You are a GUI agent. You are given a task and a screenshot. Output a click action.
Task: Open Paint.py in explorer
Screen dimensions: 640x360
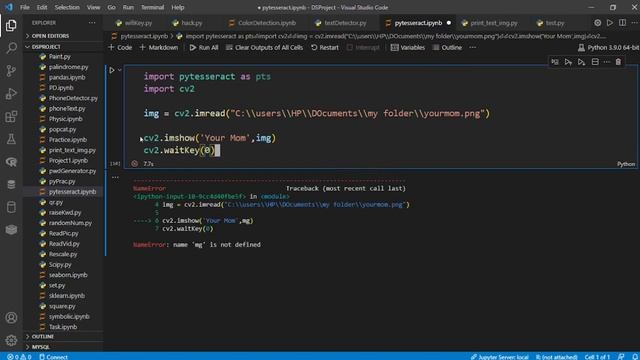[x=60, y=56]
